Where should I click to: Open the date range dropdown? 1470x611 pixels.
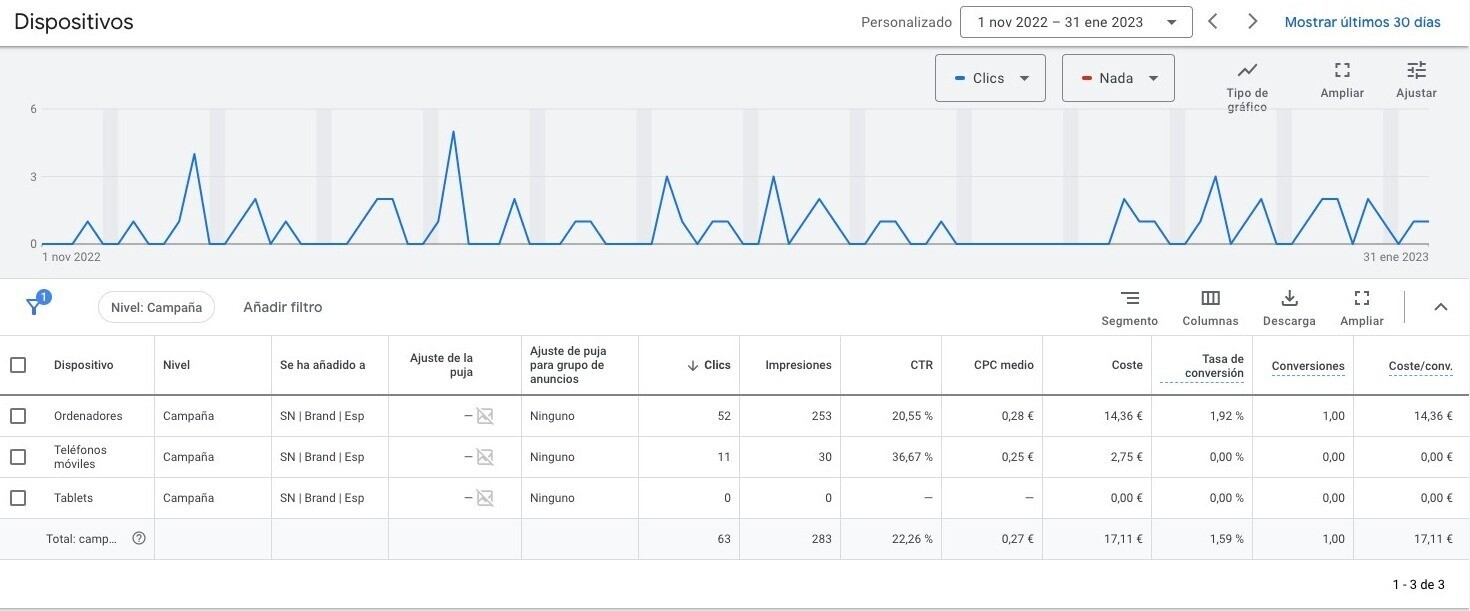(1075, 22)
